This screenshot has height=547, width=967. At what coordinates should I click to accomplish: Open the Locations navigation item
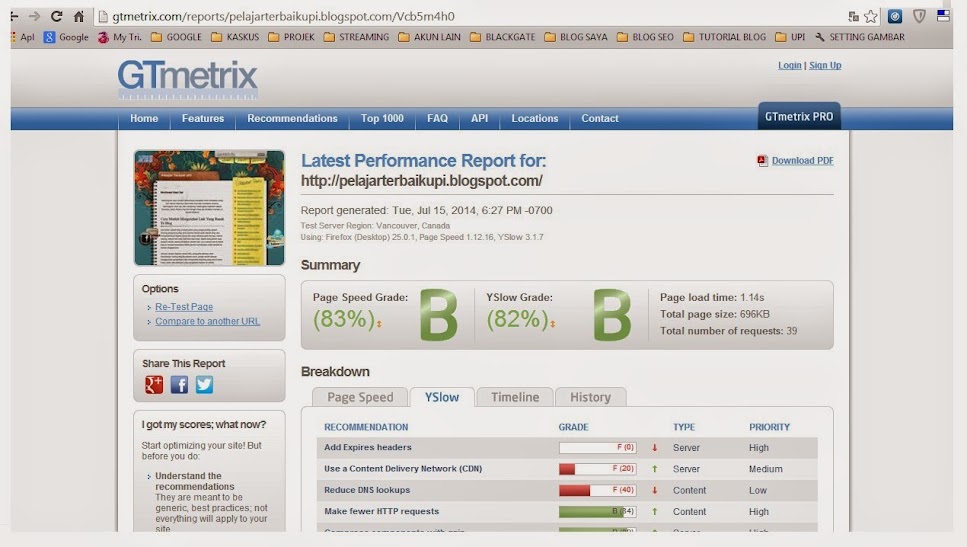[x=535, y=118]
